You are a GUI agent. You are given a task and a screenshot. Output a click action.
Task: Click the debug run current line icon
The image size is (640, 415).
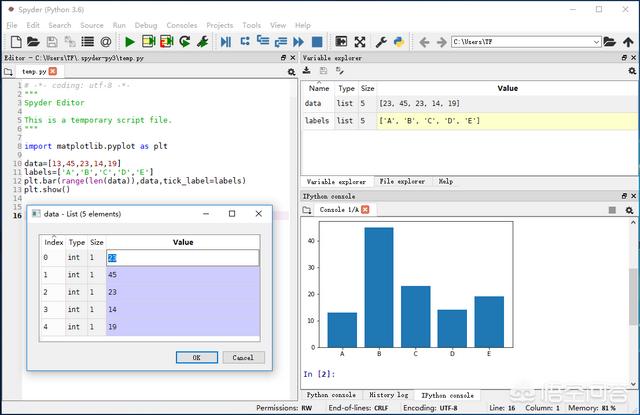click(x=245, y=42)
